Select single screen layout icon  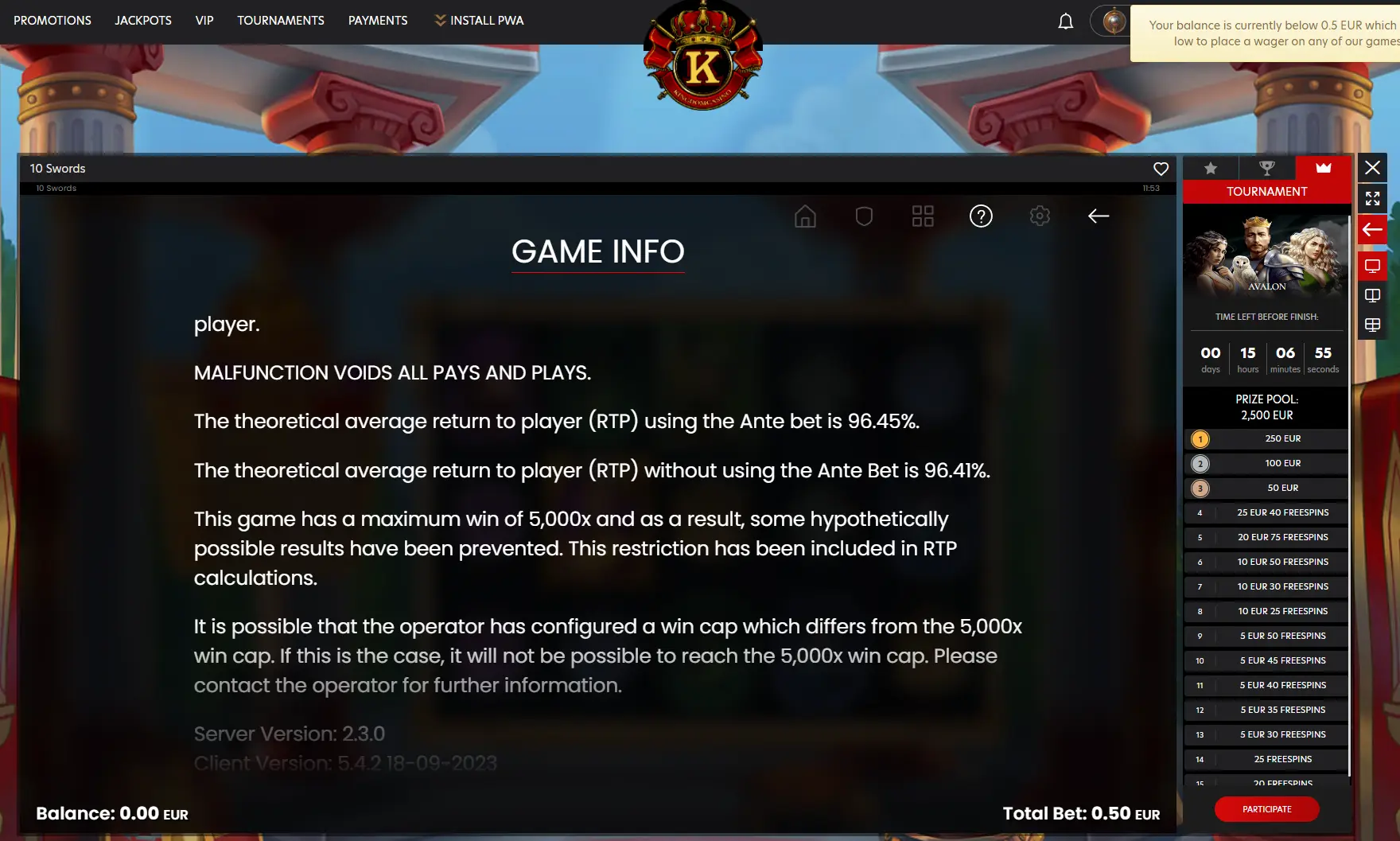click(1373, 266)
